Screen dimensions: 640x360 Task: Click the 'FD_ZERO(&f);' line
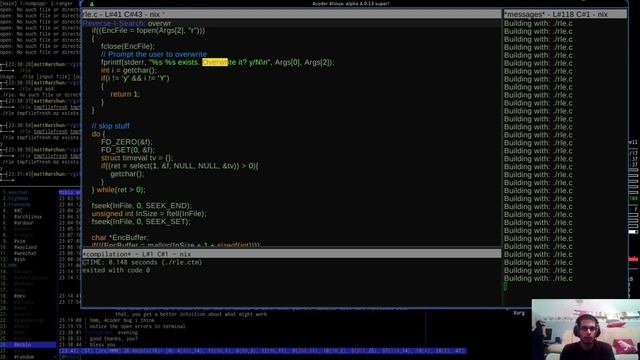point(127,142)
